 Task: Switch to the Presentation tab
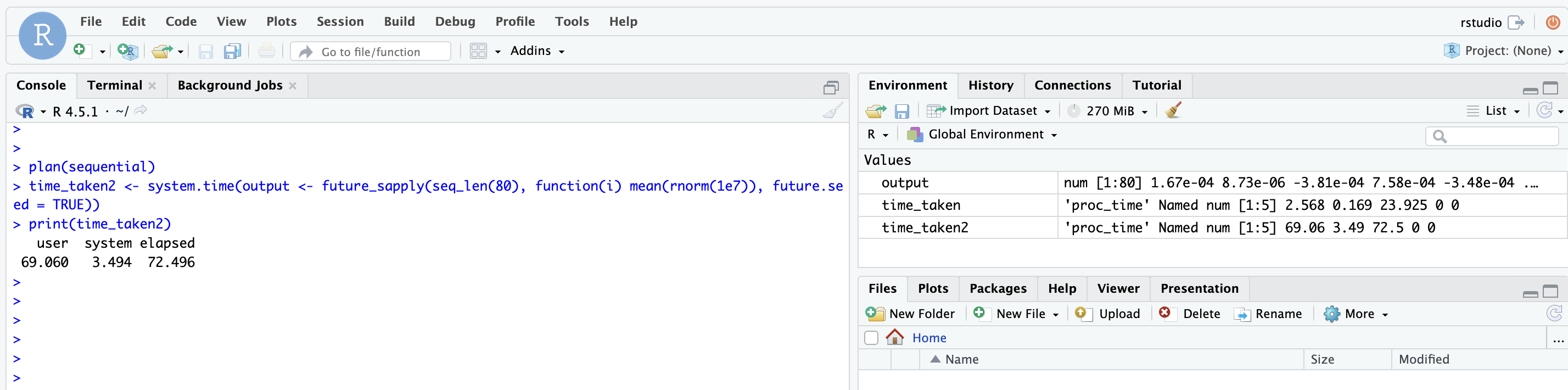coord(1199,289)
